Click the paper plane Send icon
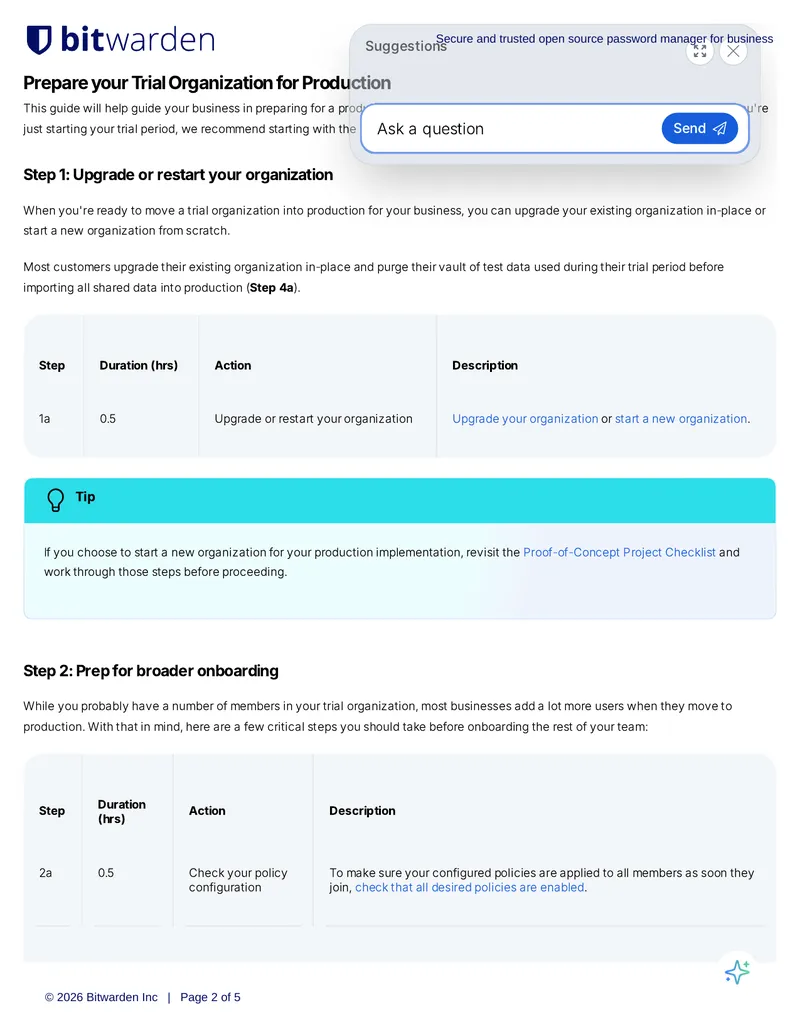800x1035 pixels. tap(719, 129)
